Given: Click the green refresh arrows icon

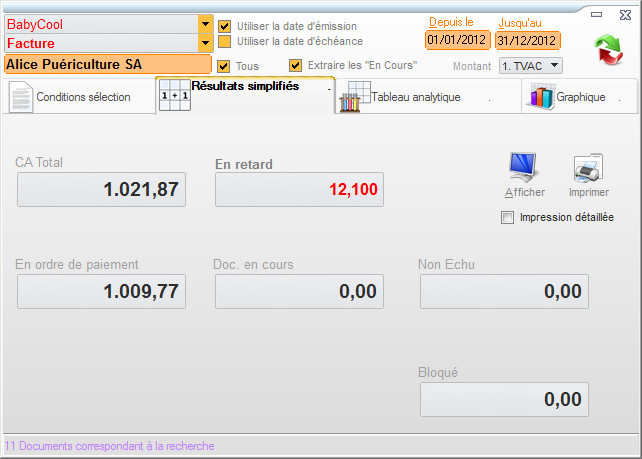Looking at the screenshot, I should 606,50.
